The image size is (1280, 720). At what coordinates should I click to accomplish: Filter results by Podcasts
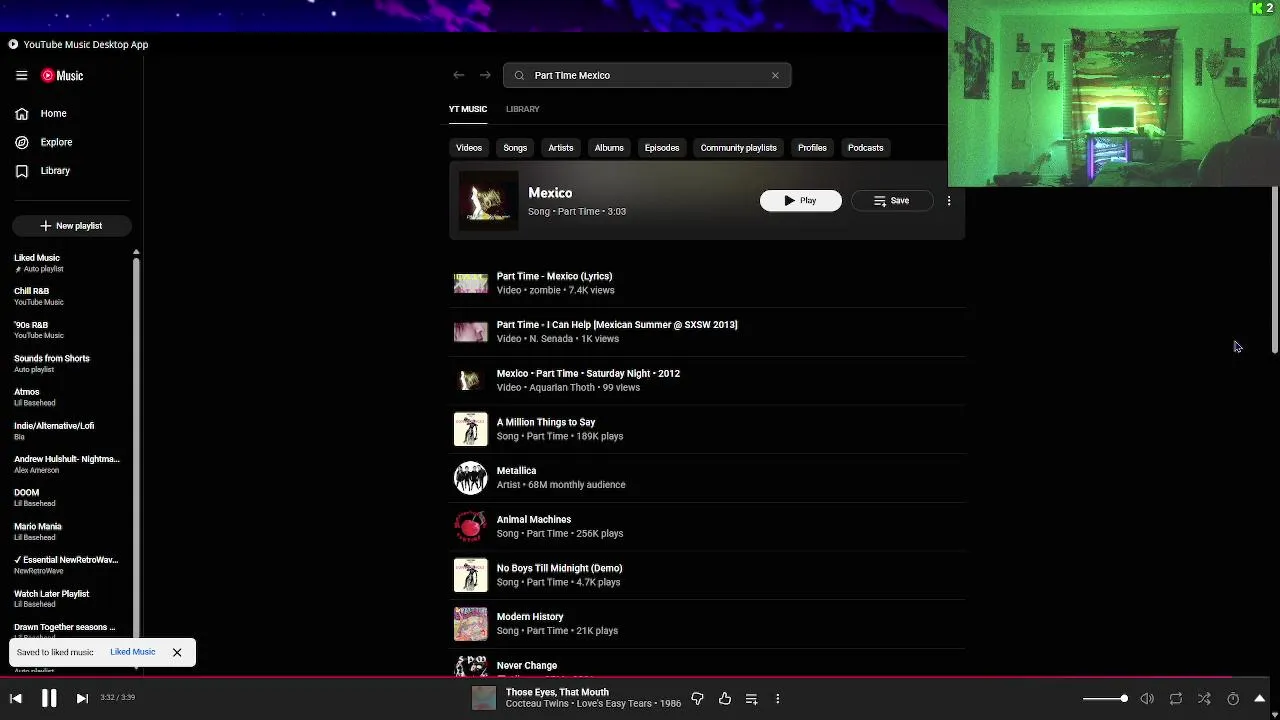865,148
